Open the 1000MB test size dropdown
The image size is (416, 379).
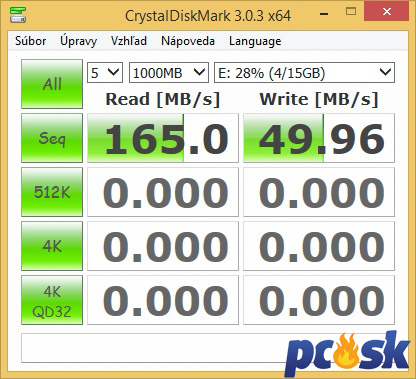tap(169, 72)
